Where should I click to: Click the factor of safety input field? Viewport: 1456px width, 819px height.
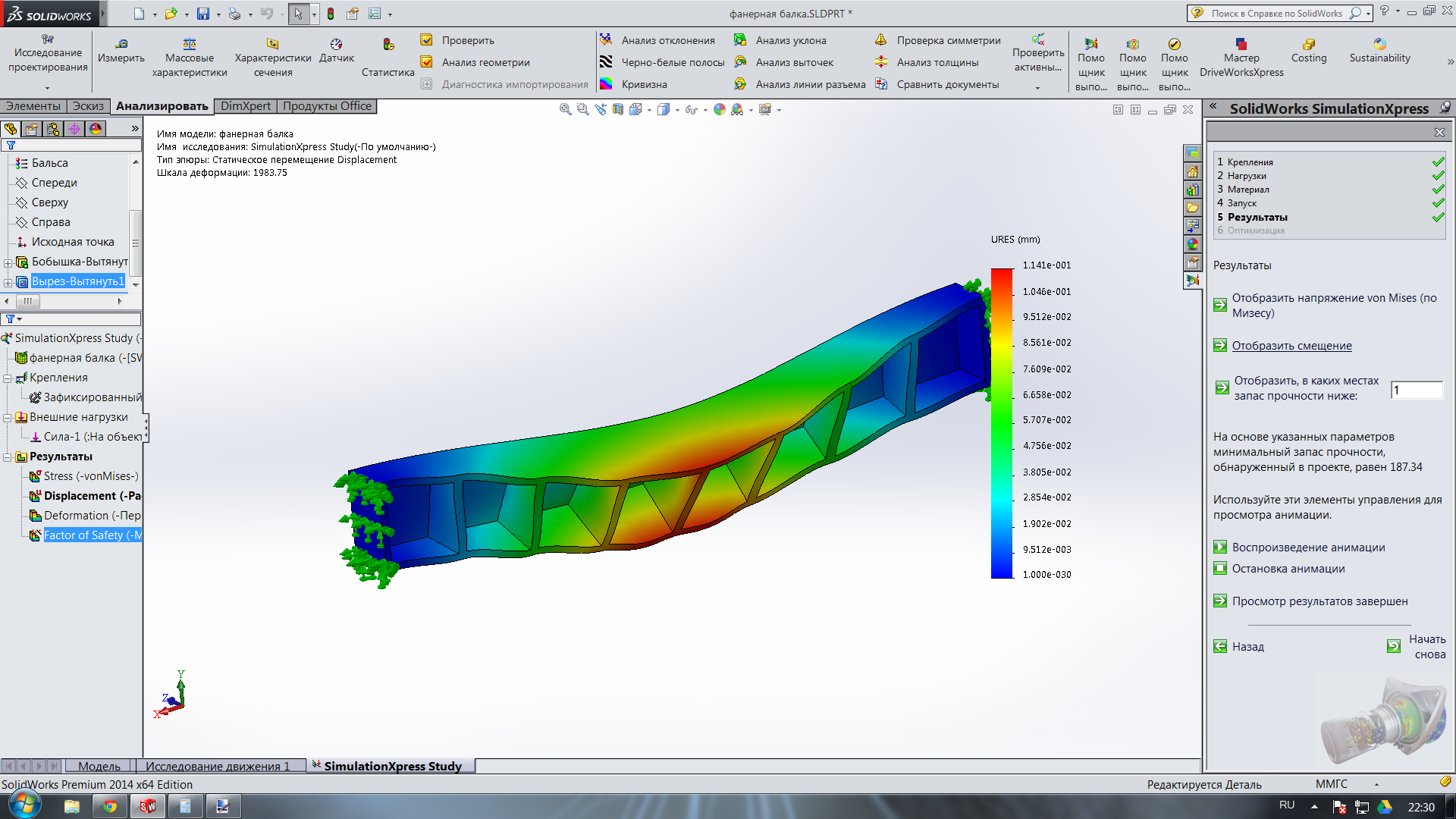click(x=1416, y=390)
